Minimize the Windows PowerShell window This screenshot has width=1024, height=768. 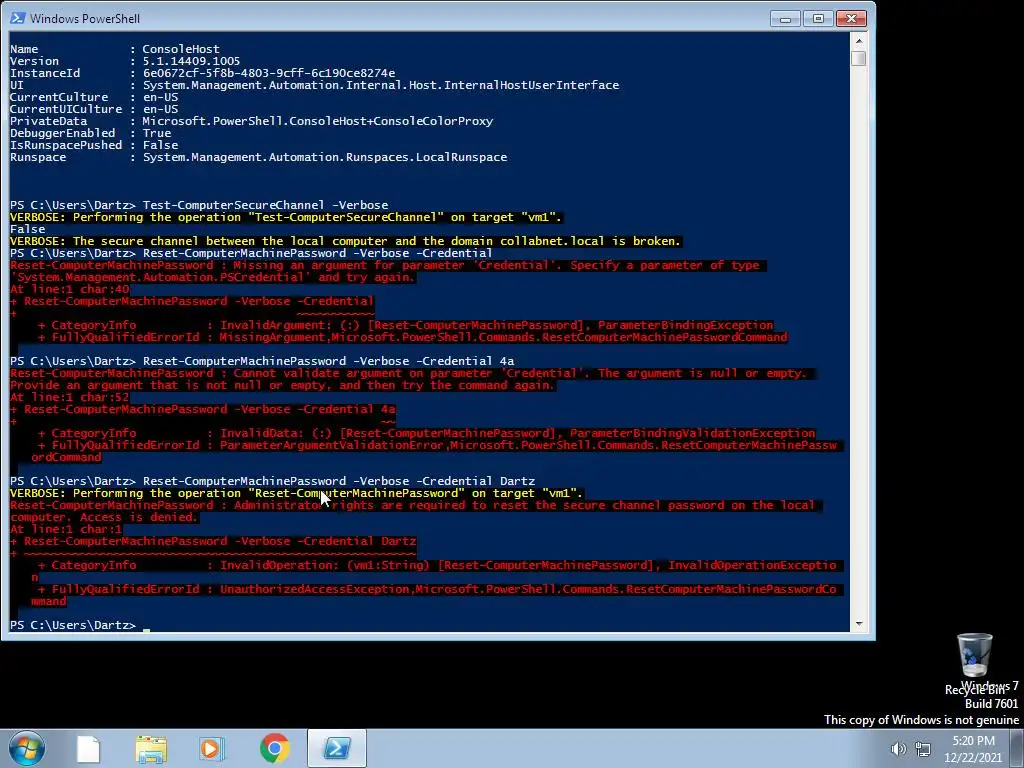pyautogui.click(x=785, y=18)
